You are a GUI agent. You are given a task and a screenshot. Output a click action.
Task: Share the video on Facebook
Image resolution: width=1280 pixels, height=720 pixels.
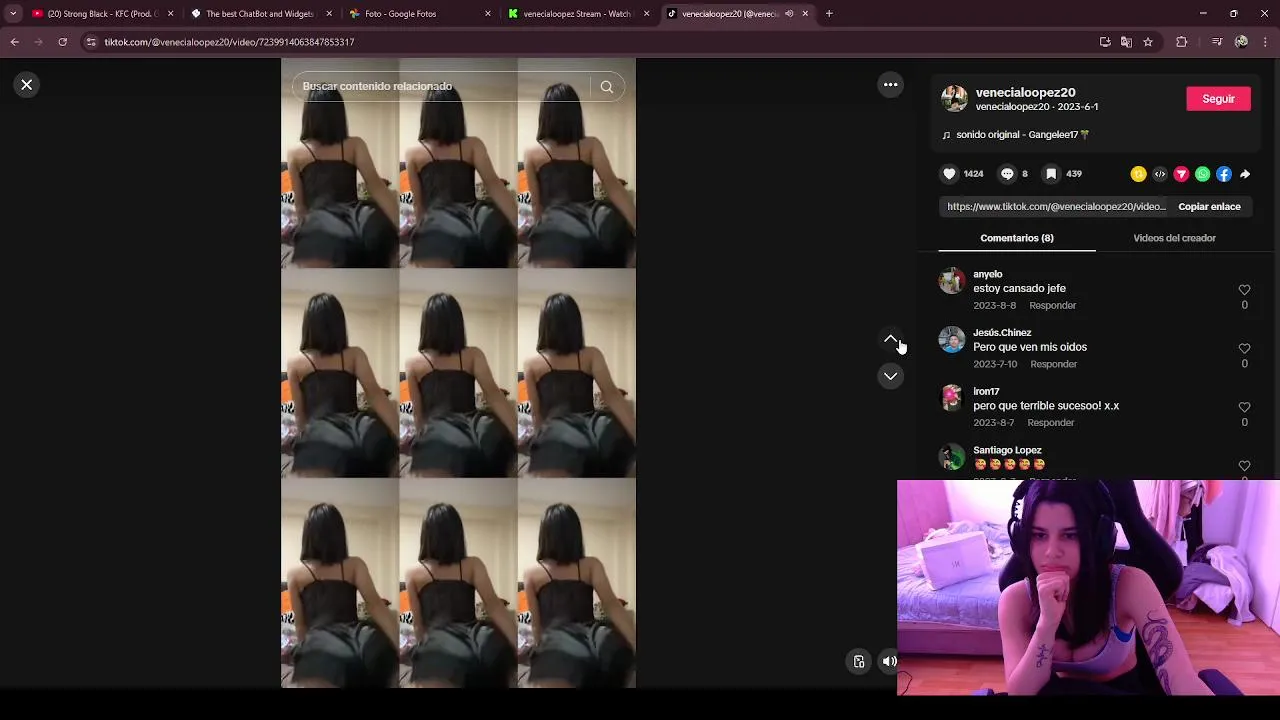[x=1224, y=174]
